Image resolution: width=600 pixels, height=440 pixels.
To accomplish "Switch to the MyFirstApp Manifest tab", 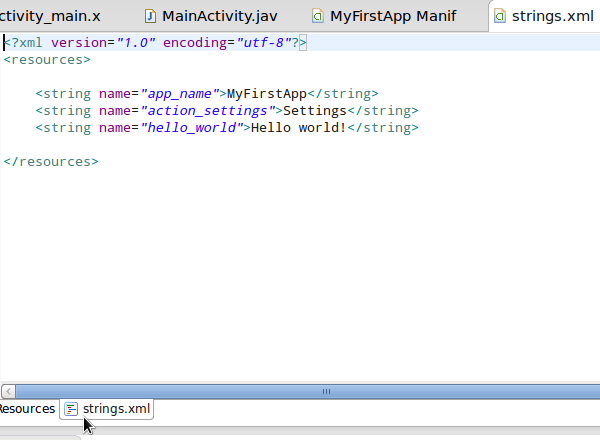I will 392,16.
